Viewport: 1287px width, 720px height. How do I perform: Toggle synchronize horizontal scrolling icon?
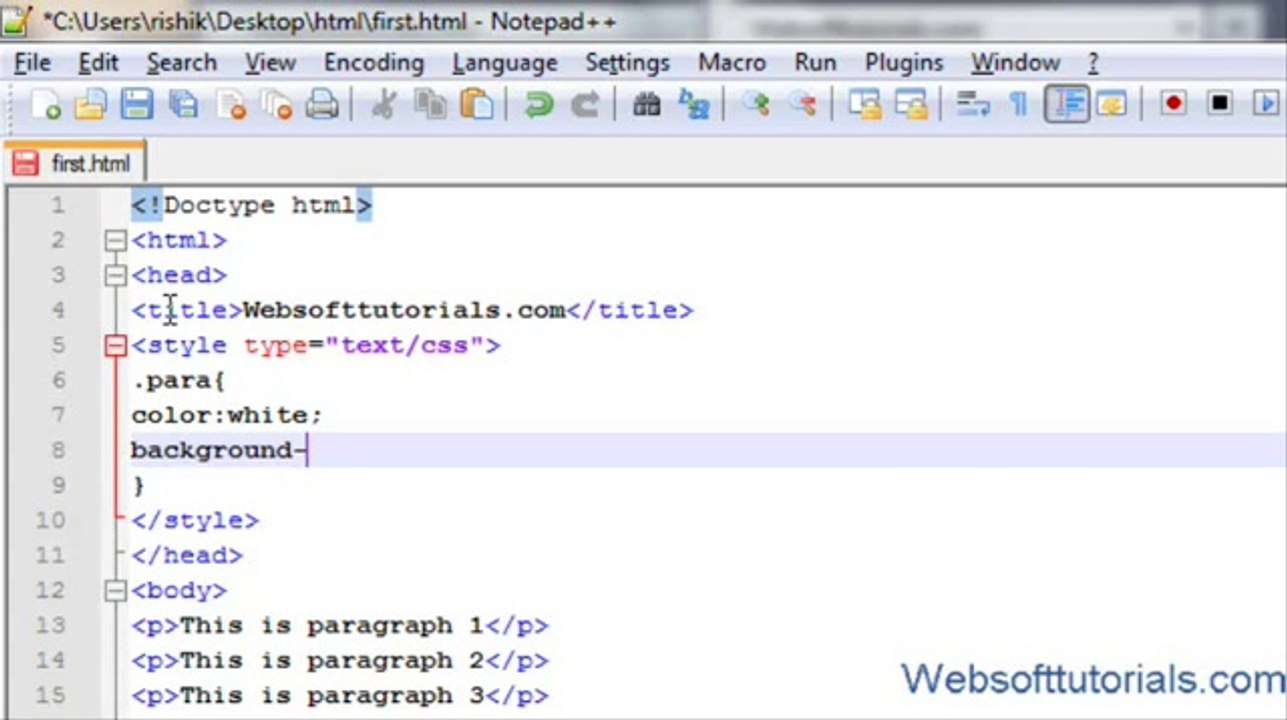tap(911, 104)
